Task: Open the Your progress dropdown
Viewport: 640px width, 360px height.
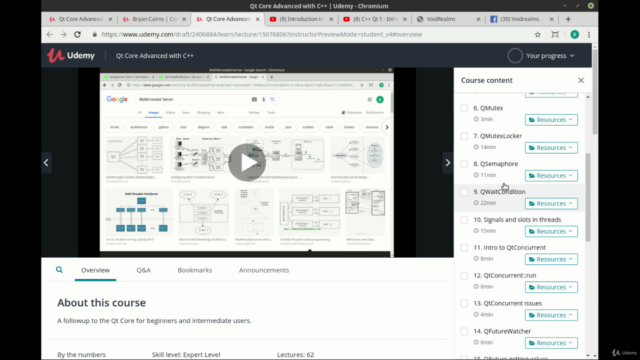Action: click(550, 56)
